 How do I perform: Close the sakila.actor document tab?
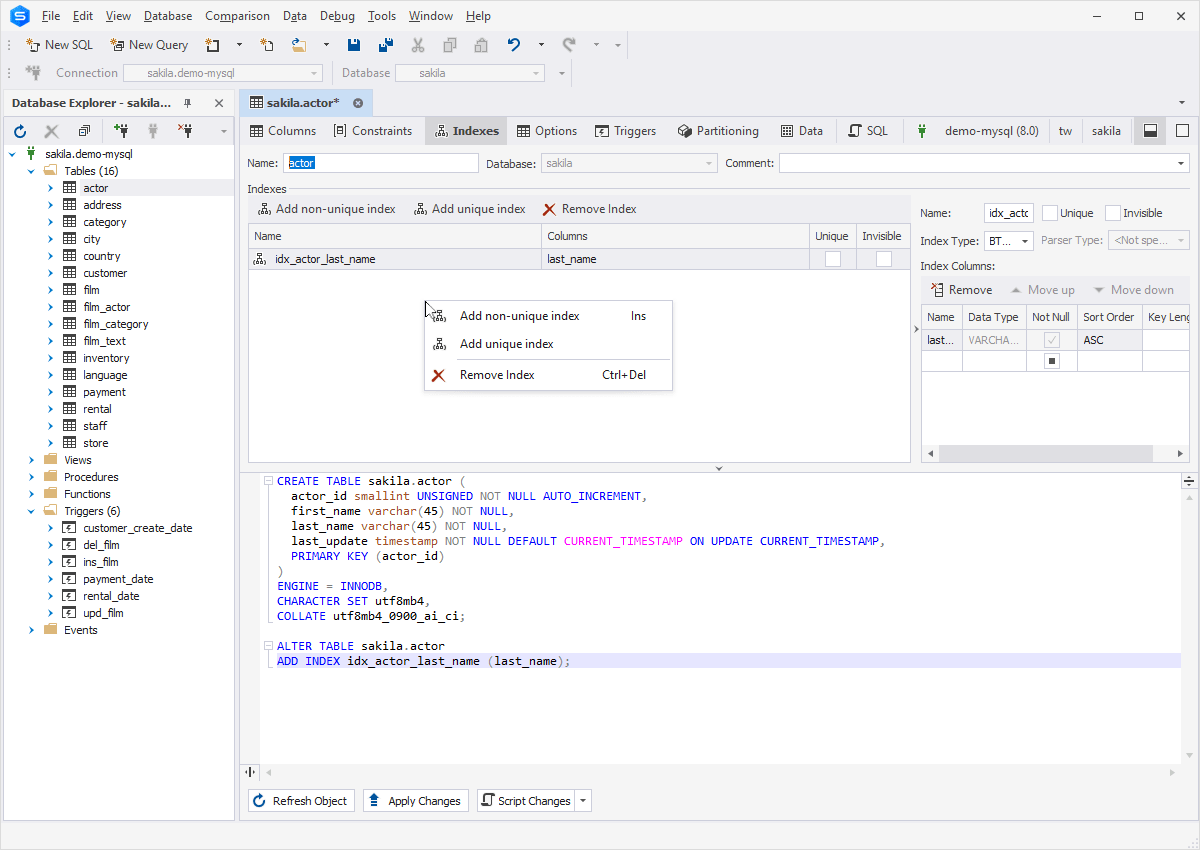coord(358,103)
